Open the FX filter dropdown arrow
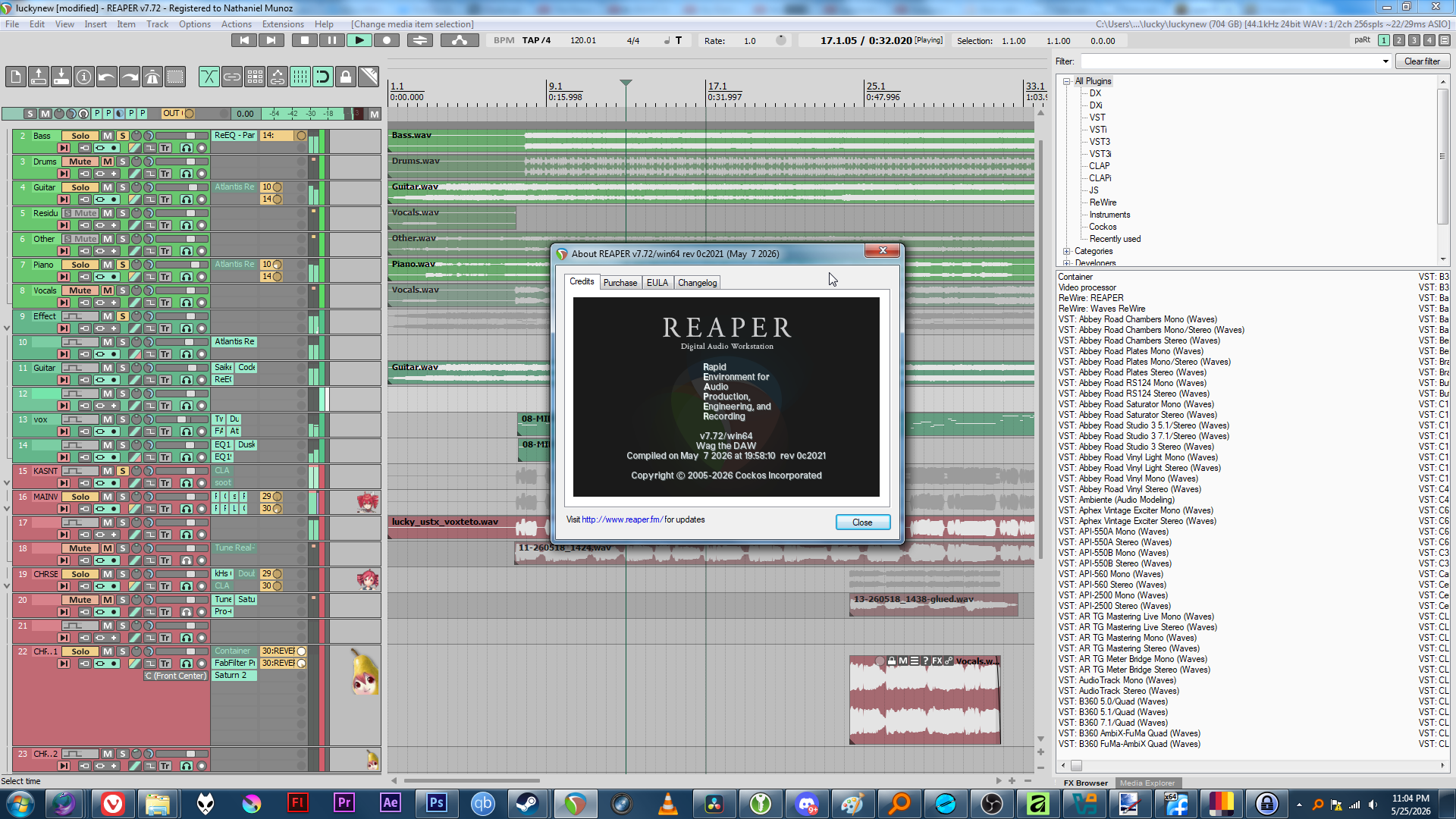Image resolution: width=1456 pixels, height=819 pixels. click(x=1385, y=61)
